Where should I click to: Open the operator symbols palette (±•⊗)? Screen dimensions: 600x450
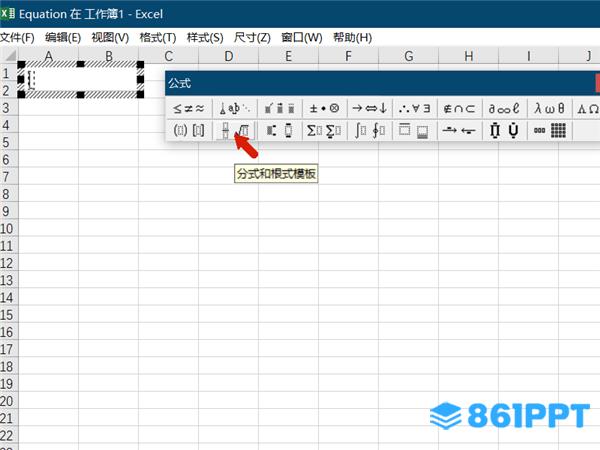324,109
